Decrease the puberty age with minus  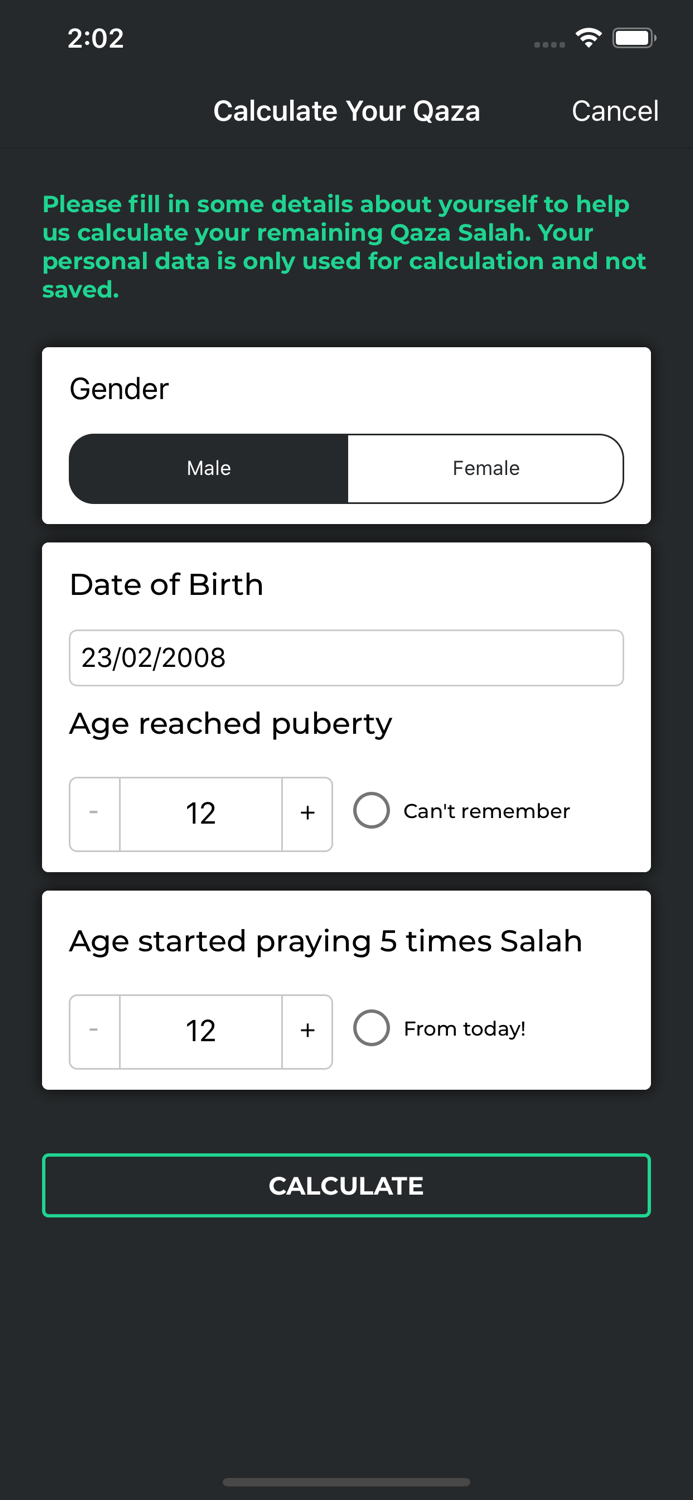[x=94, y=813]
